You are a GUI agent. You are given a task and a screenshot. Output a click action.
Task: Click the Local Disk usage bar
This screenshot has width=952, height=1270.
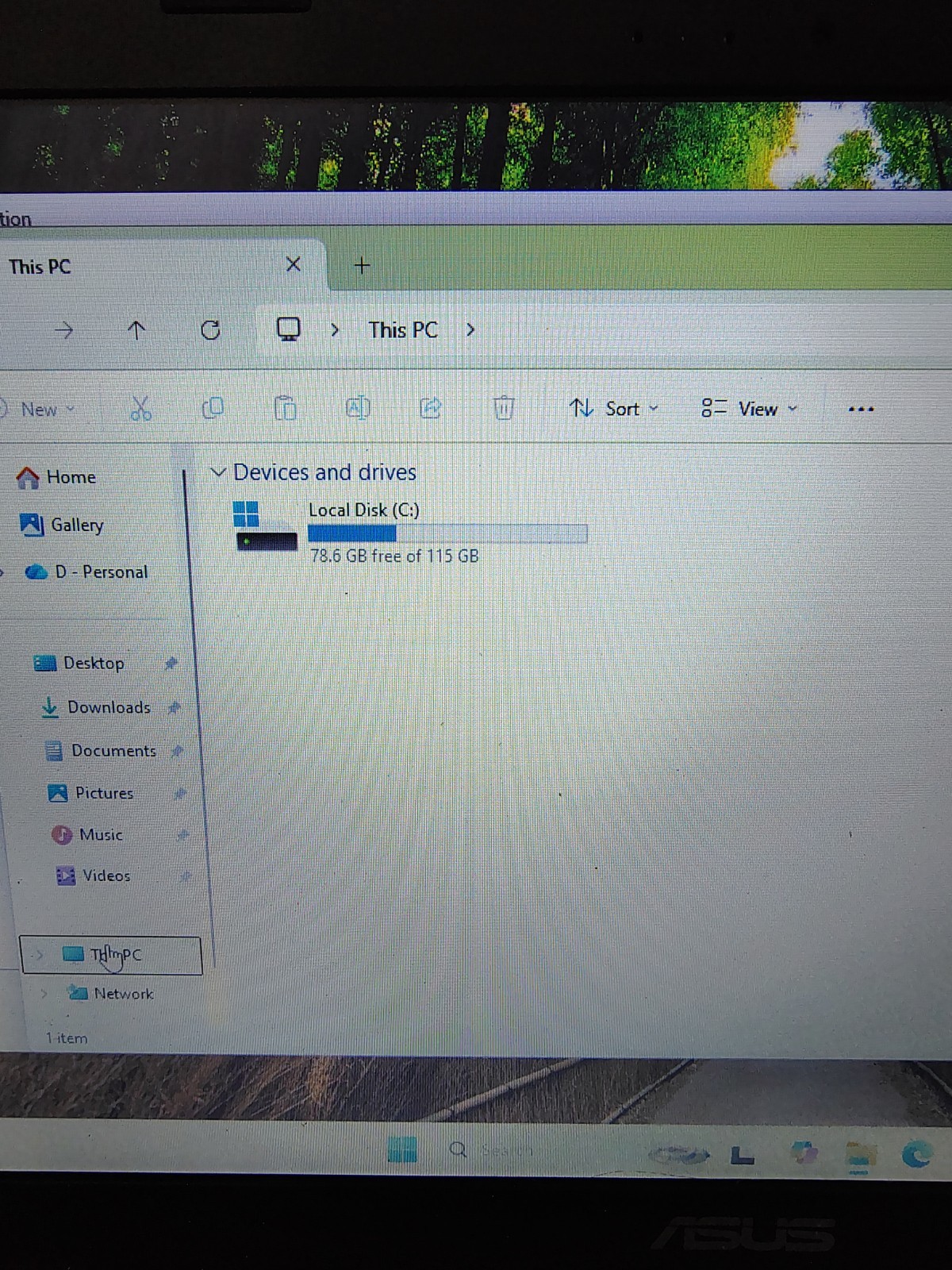click(x=447, y=533)
